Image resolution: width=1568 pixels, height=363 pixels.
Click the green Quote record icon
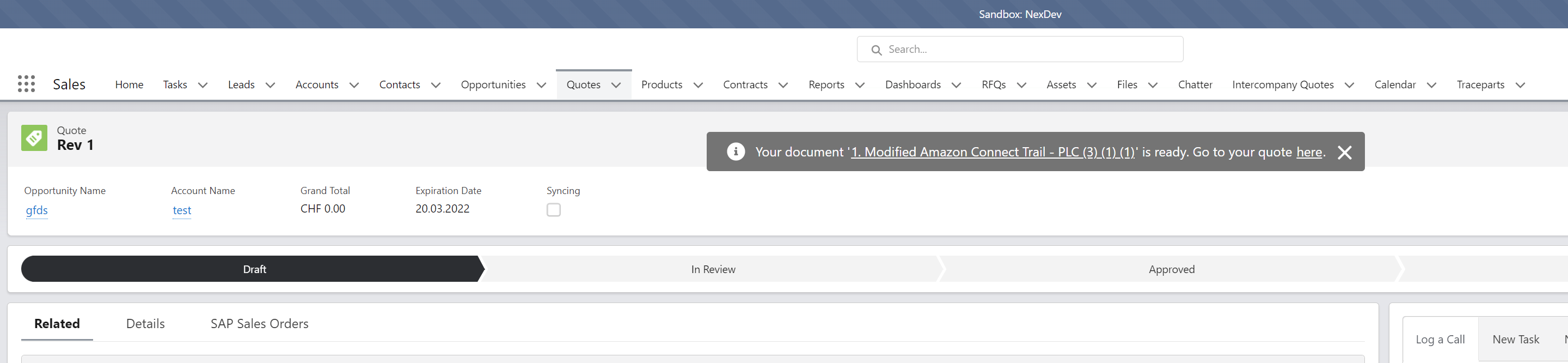click(x=34, y=138)
